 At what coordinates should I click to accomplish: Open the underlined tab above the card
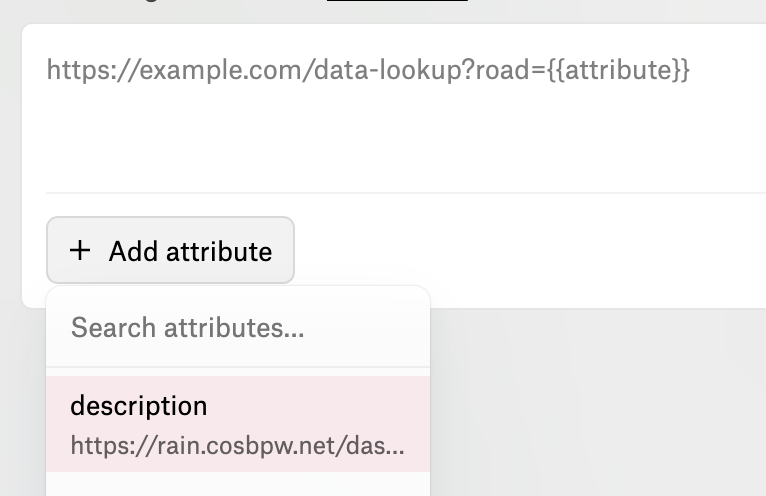[397, 0]
